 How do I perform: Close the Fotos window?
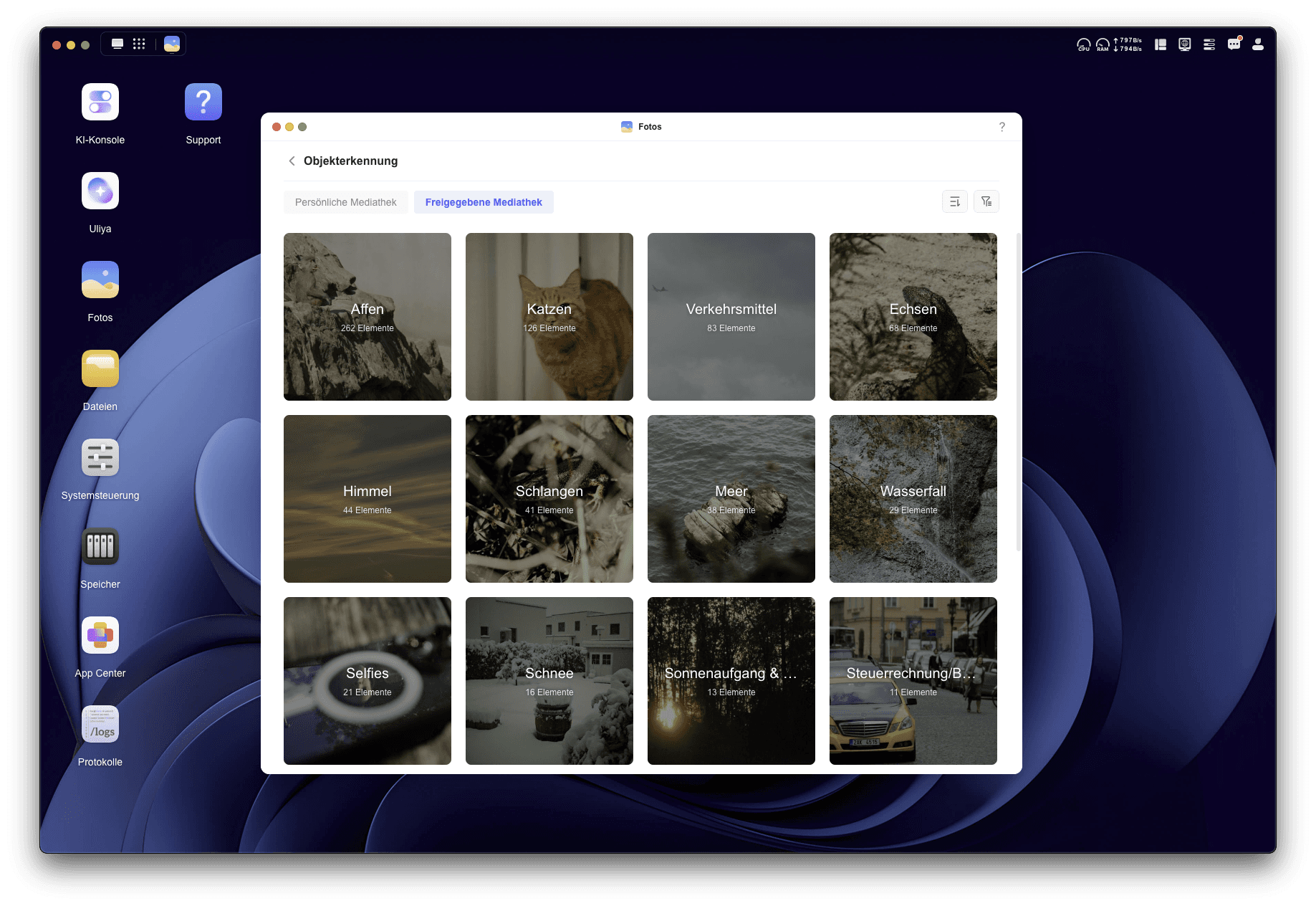tap(277, 127)
